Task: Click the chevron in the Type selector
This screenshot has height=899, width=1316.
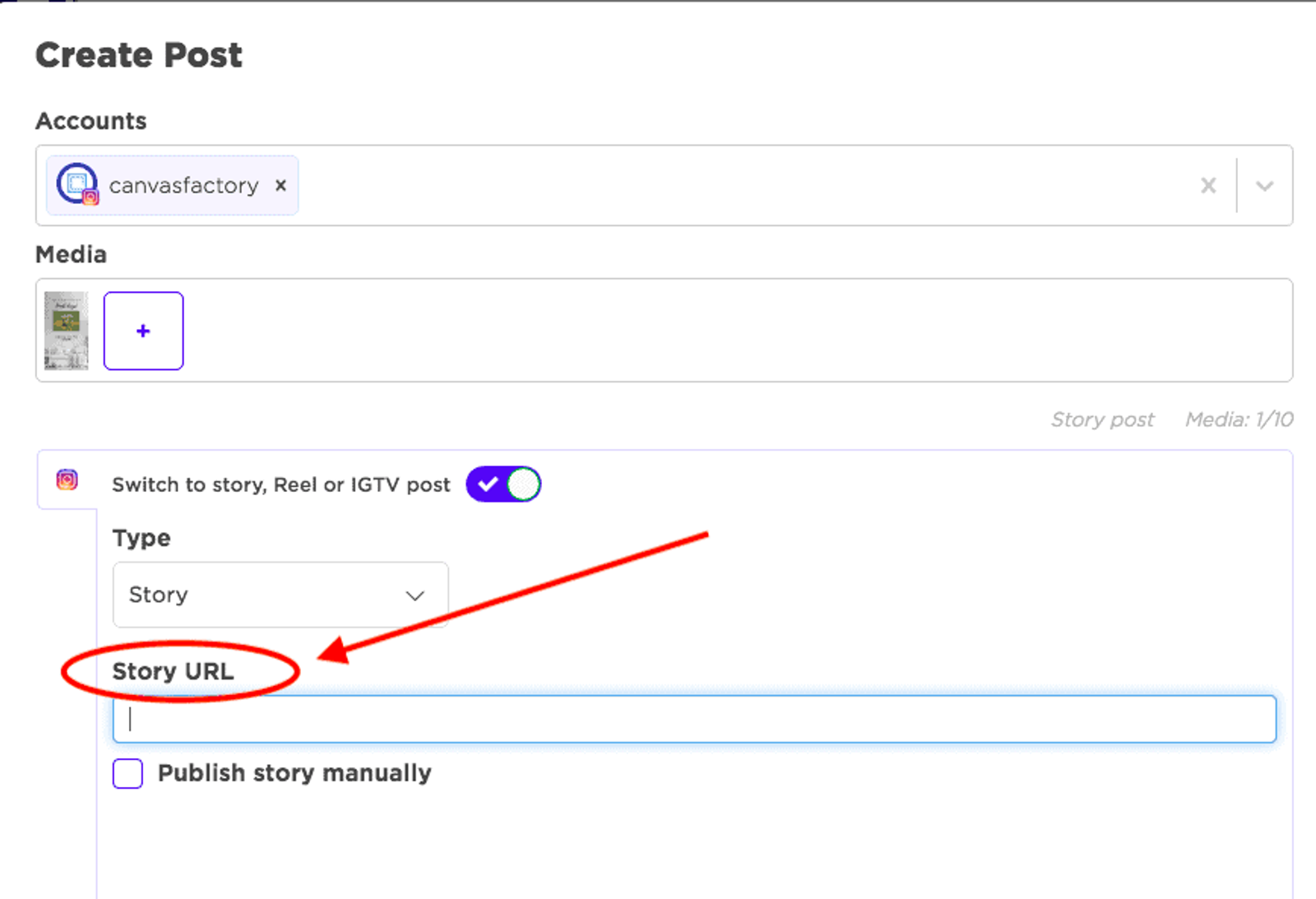Action: click(x=415, y=595)
